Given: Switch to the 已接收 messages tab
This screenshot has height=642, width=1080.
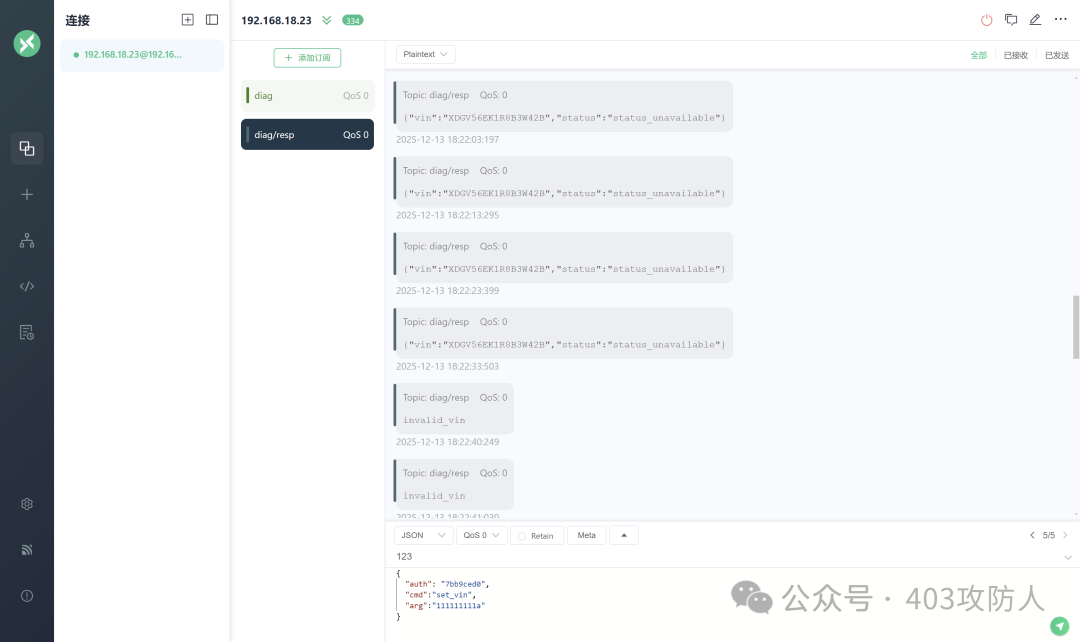Looking at the screenshot, I should click(x=1015, y=56).
